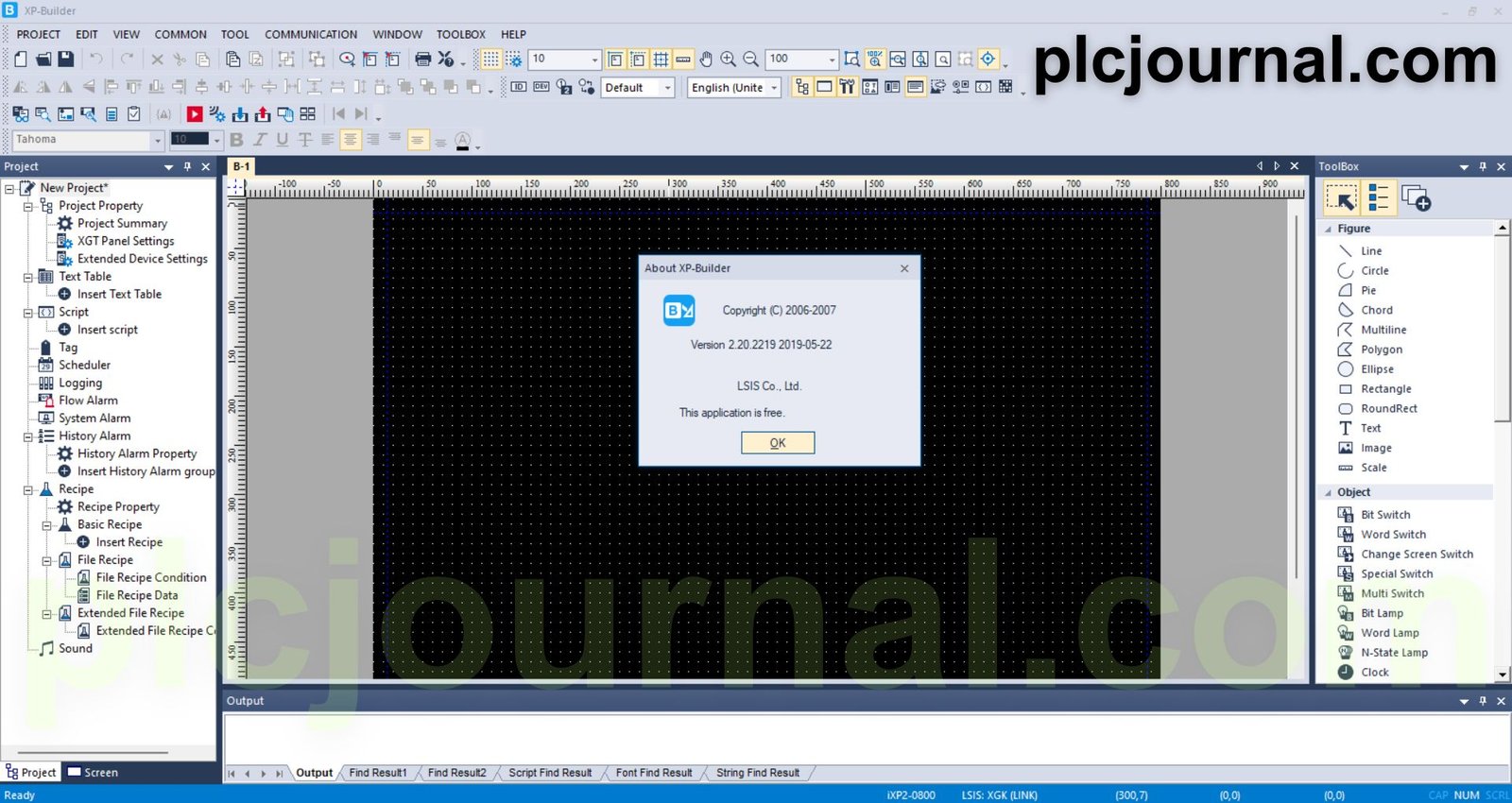Create a new project with the New icon

(x=21, y=59)
